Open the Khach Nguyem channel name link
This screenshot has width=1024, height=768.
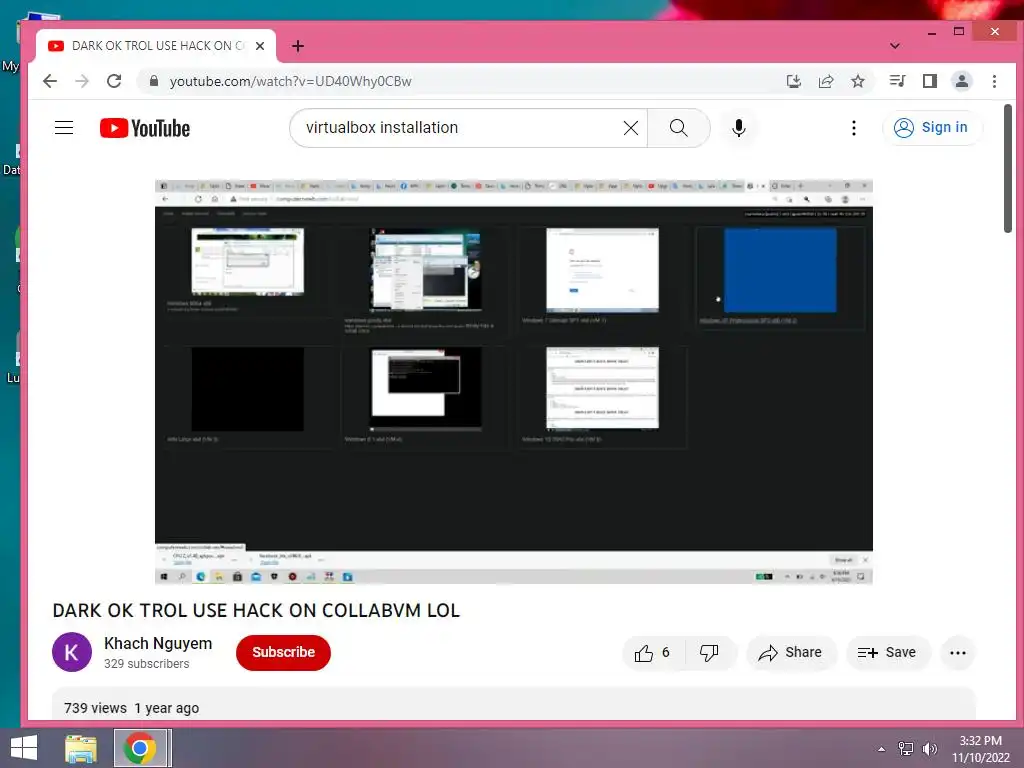[x=158, y=643]
